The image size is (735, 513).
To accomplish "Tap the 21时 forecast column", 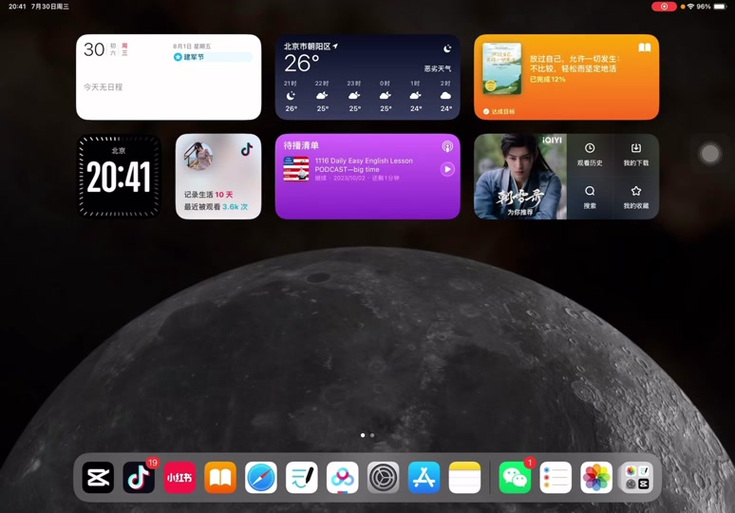I will [x=291, y=96].
